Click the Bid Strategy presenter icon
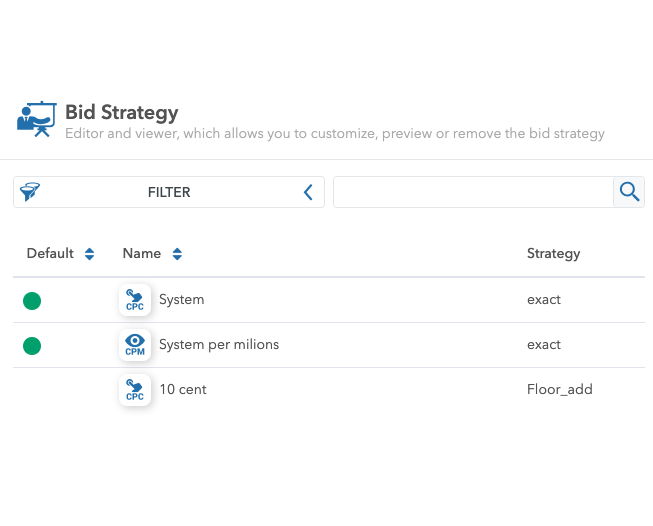 (37, 119)
